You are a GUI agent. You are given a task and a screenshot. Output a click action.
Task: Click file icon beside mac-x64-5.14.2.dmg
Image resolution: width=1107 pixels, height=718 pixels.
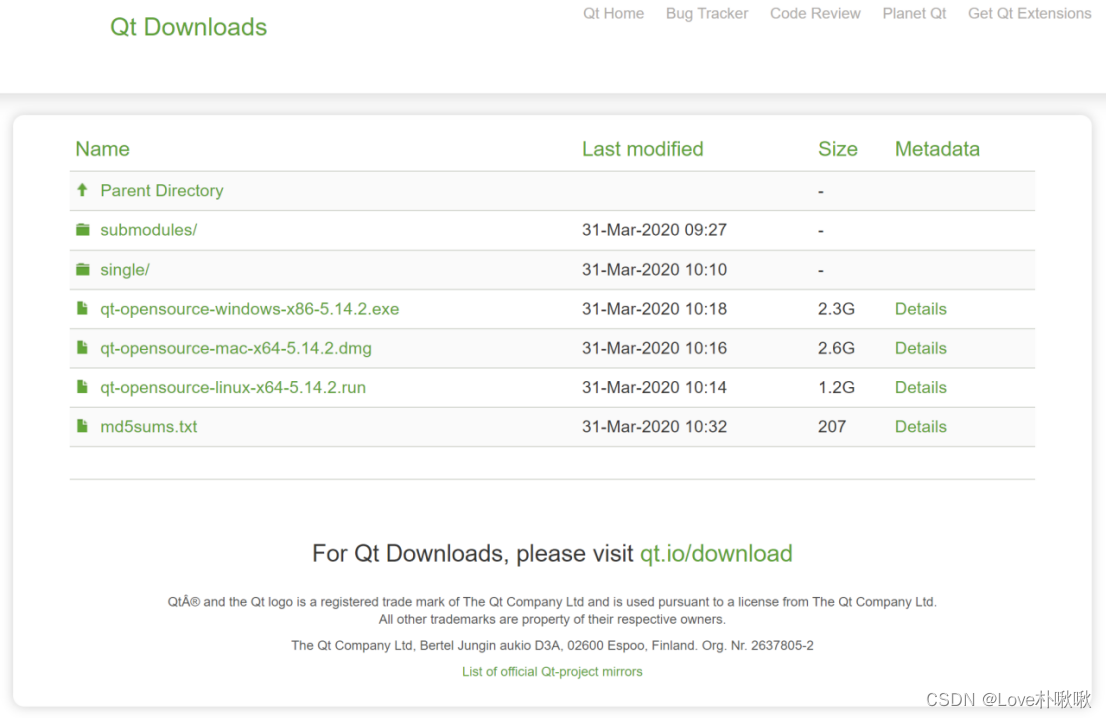(x=83, y=347)
